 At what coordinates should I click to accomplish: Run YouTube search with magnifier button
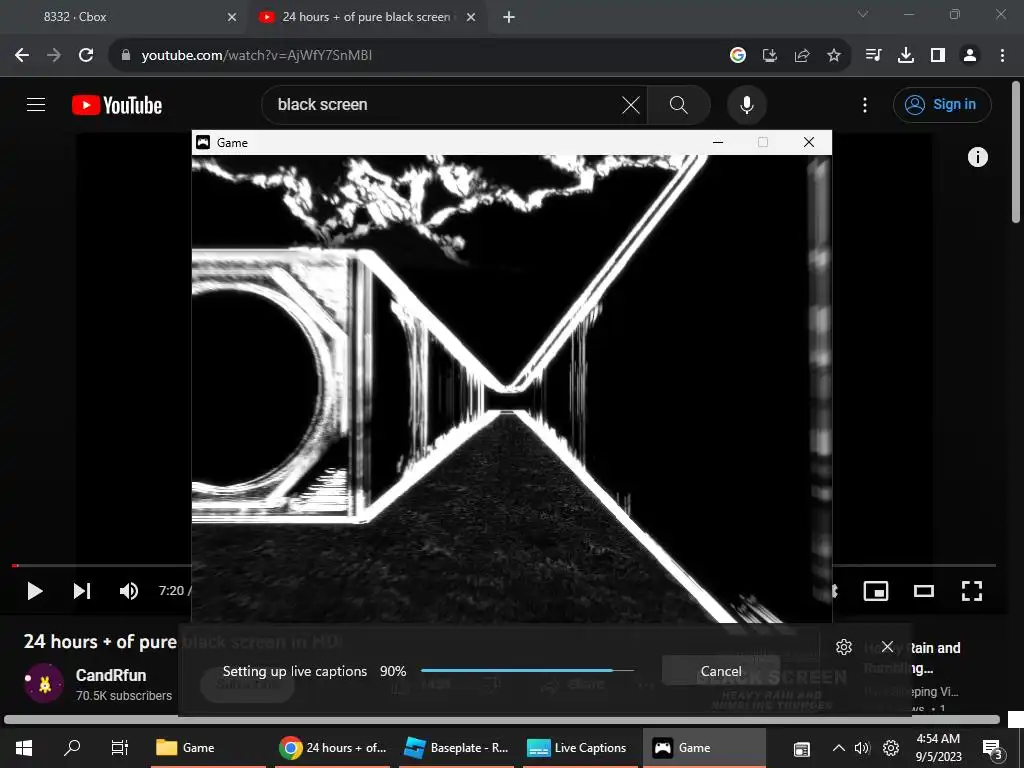click(679, 104)
